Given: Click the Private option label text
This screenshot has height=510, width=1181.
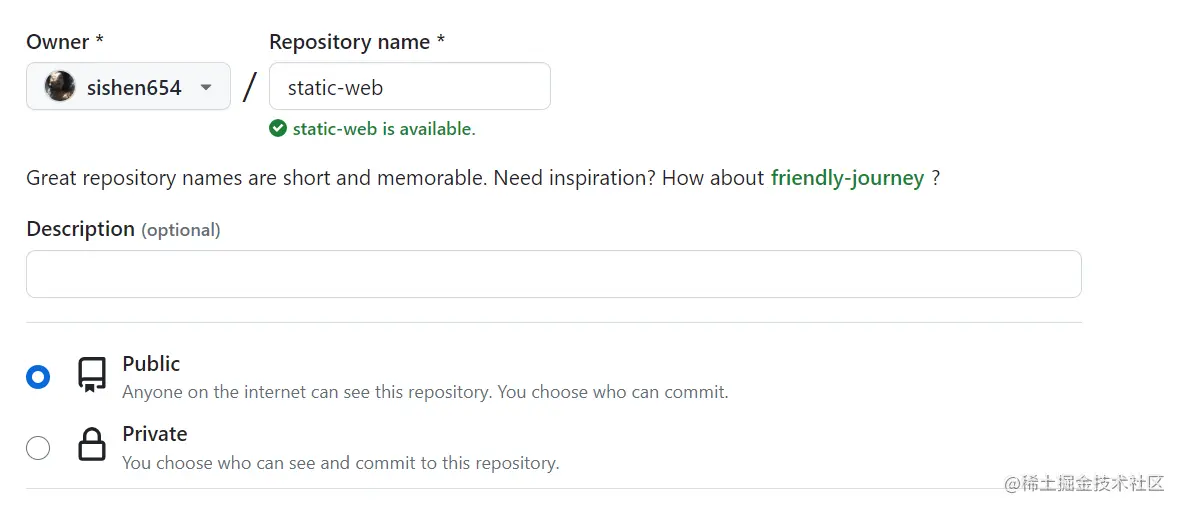Looking at the screenshot, I should [154, 434].
